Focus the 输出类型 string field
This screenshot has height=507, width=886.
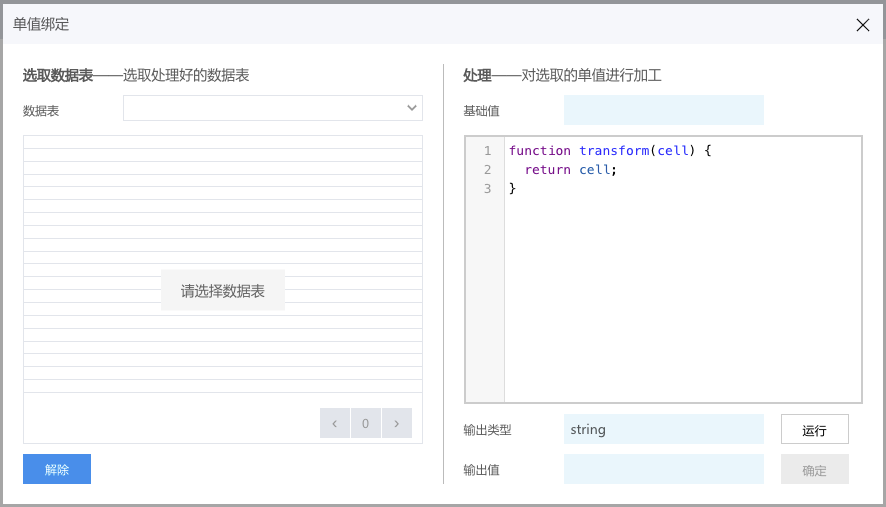pos(663,430)
